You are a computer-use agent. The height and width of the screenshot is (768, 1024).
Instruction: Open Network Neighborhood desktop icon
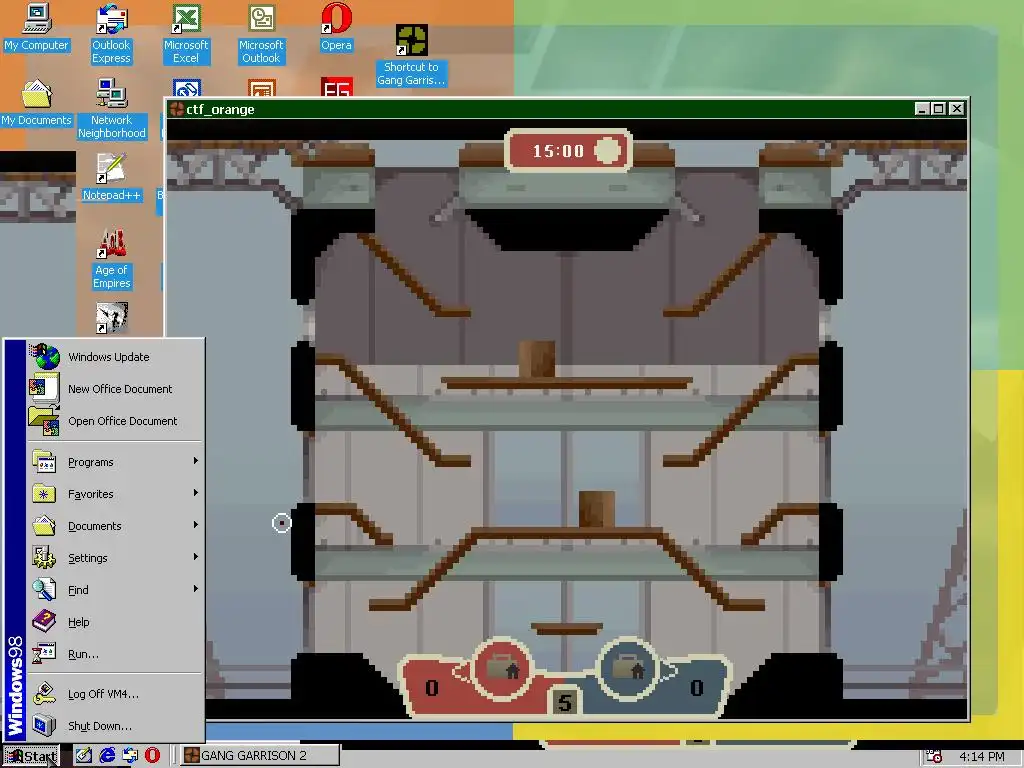coord(112,108)
